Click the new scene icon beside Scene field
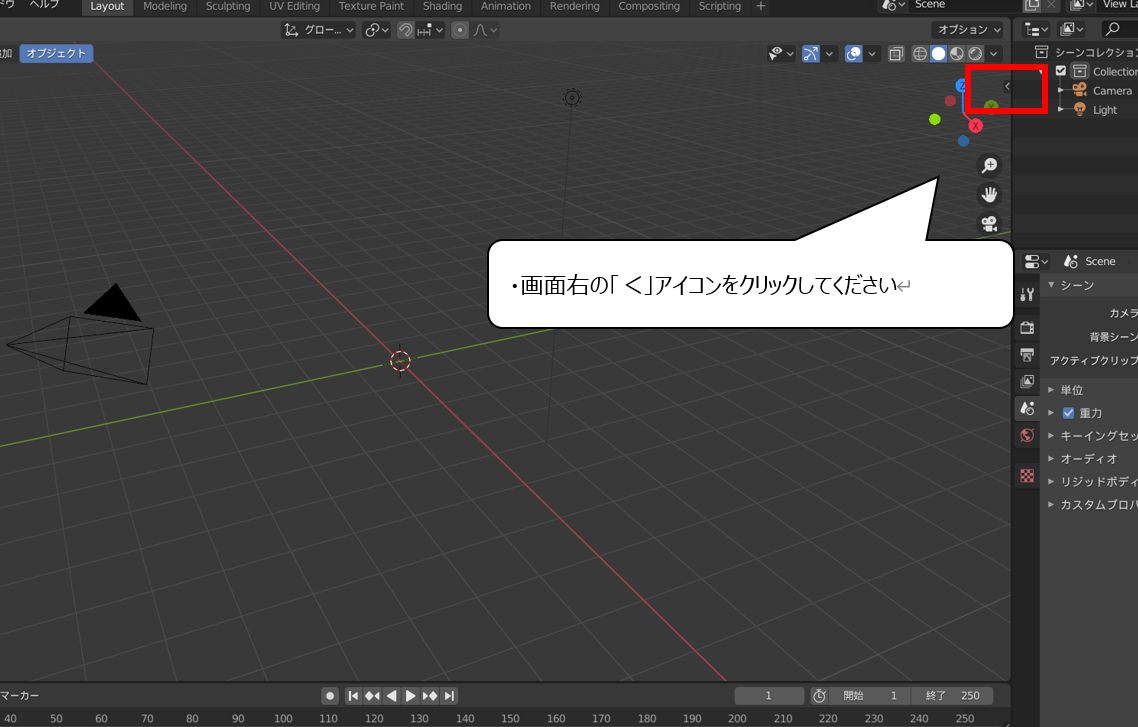Image resolution: width=1138 pixels, height=727 pixels. tap(1031, 5)
